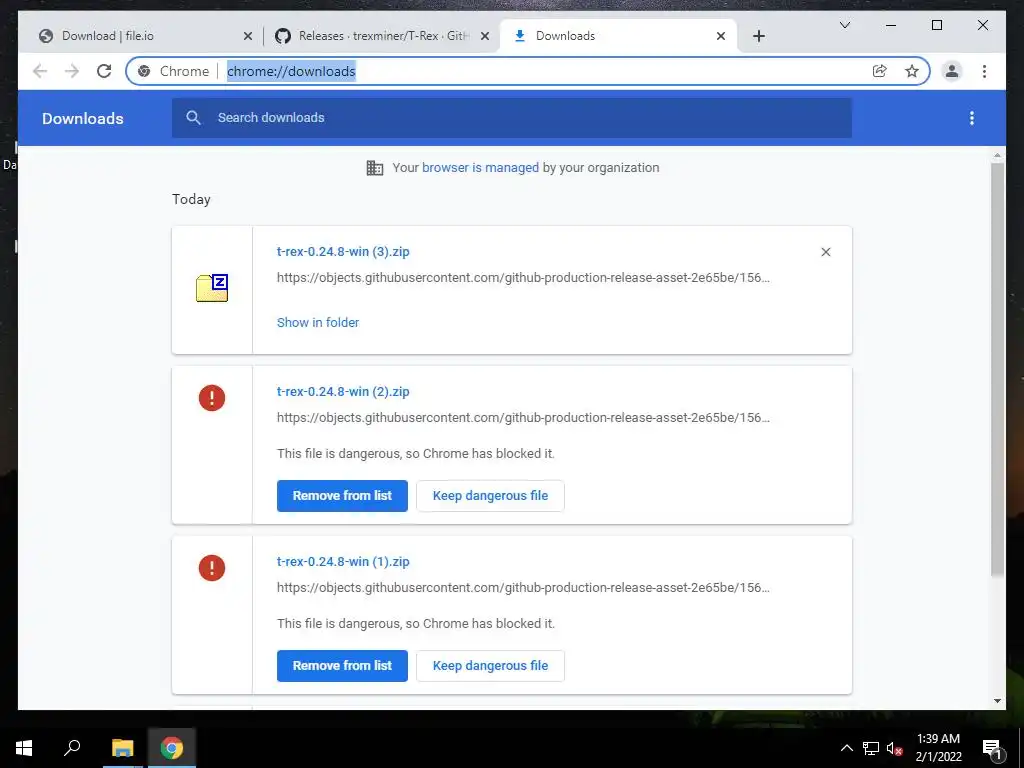
Task: Bookmark this page with the star icon
Action: 912,71
